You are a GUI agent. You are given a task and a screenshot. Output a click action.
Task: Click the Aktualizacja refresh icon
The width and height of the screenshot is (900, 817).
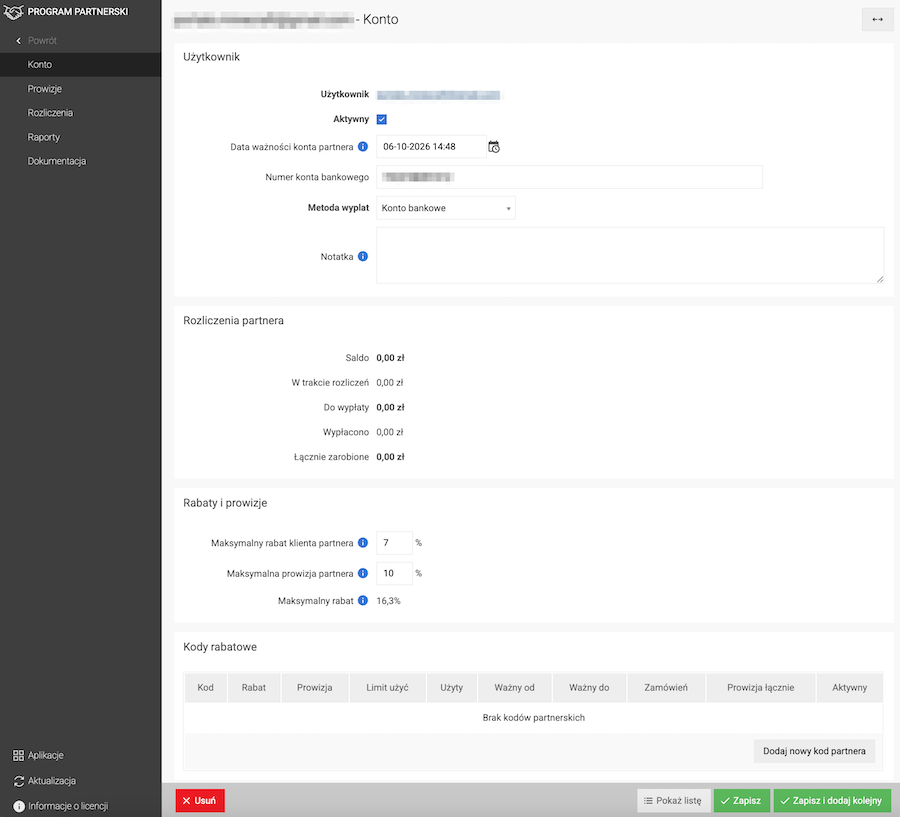pyautogui.click(x=18, y=781)
